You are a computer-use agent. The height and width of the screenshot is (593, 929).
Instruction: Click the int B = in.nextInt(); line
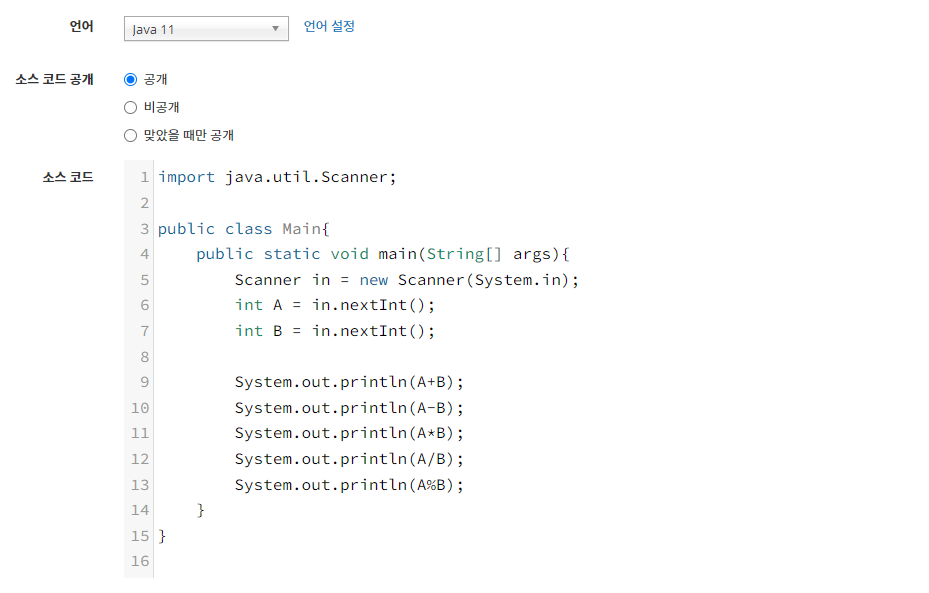pyautogui.click(x=335, y=331)
